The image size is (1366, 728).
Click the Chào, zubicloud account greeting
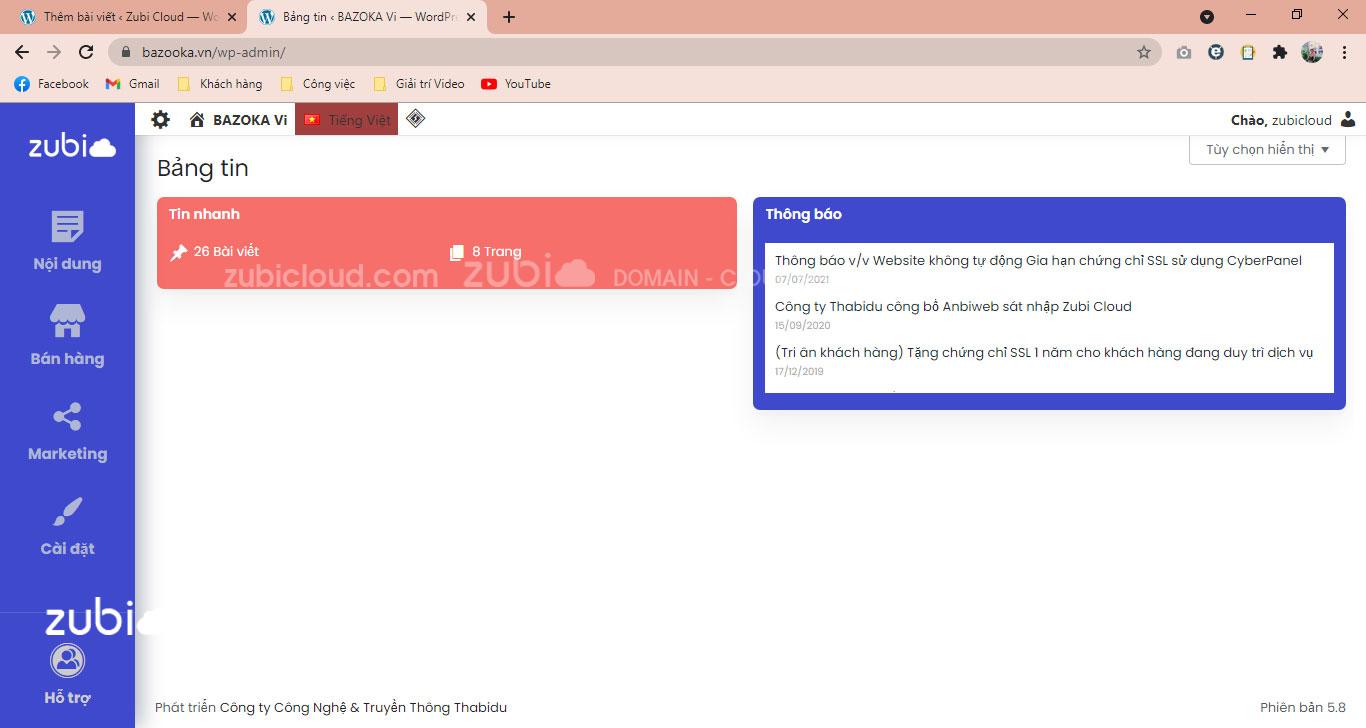coord(1281,120)
